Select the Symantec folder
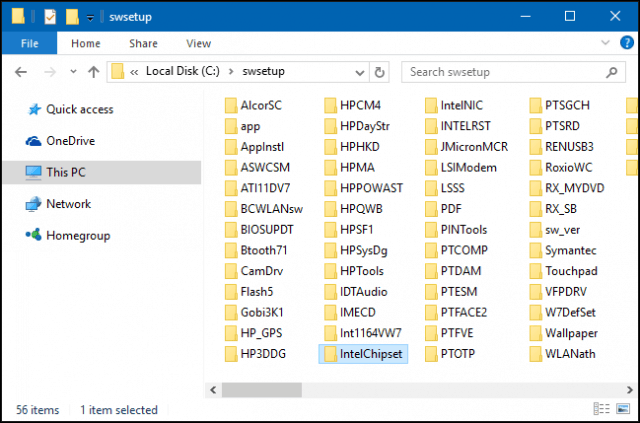 point(563,250)
